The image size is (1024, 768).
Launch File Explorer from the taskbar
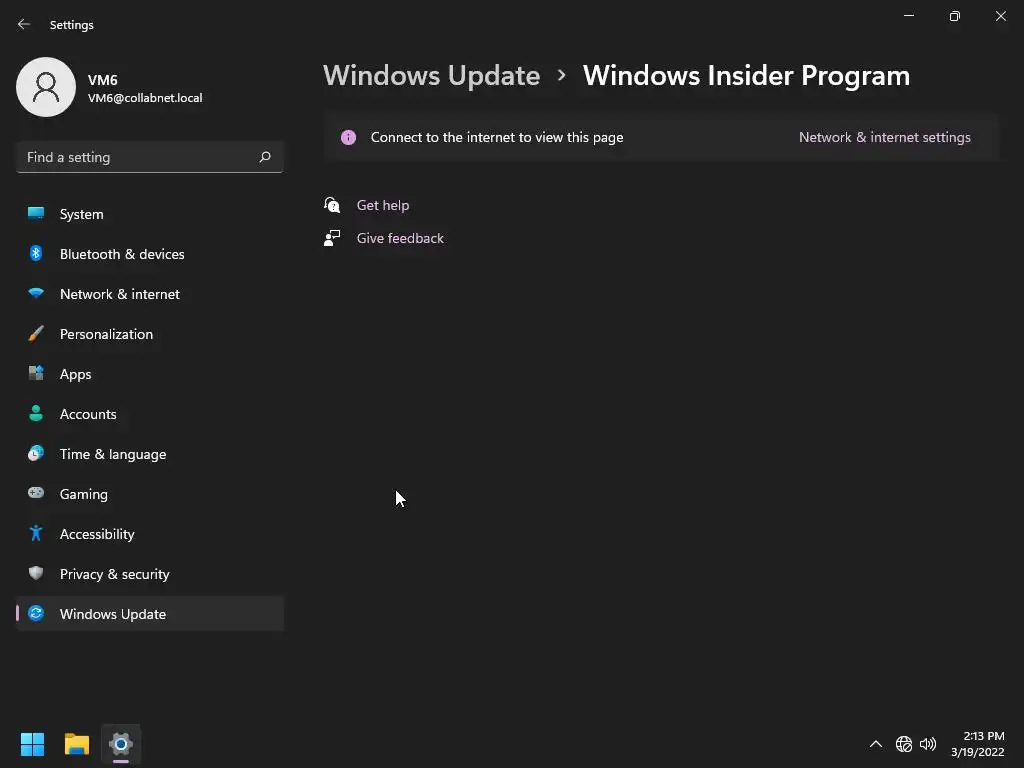76,744
